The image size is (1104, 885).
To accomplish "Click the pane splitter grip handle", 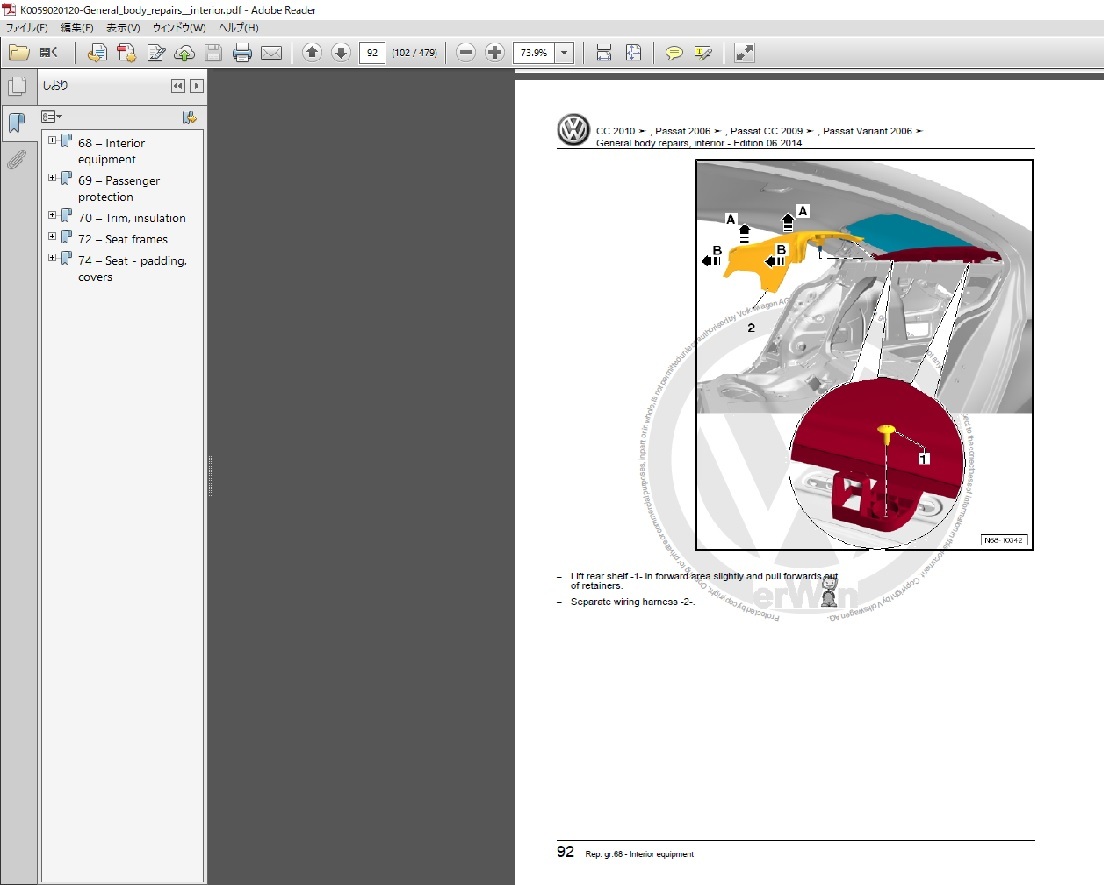I will point(210,476).
